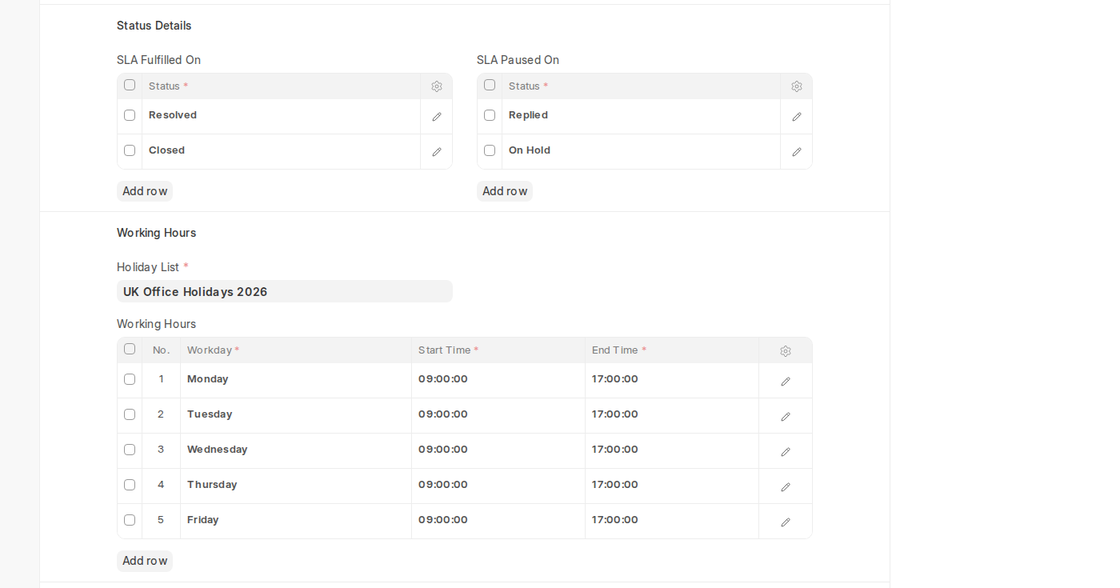Edit the Replied status row
This screenshot has width=1120, height=588.
pyautogui.click(x=796, y=116)
